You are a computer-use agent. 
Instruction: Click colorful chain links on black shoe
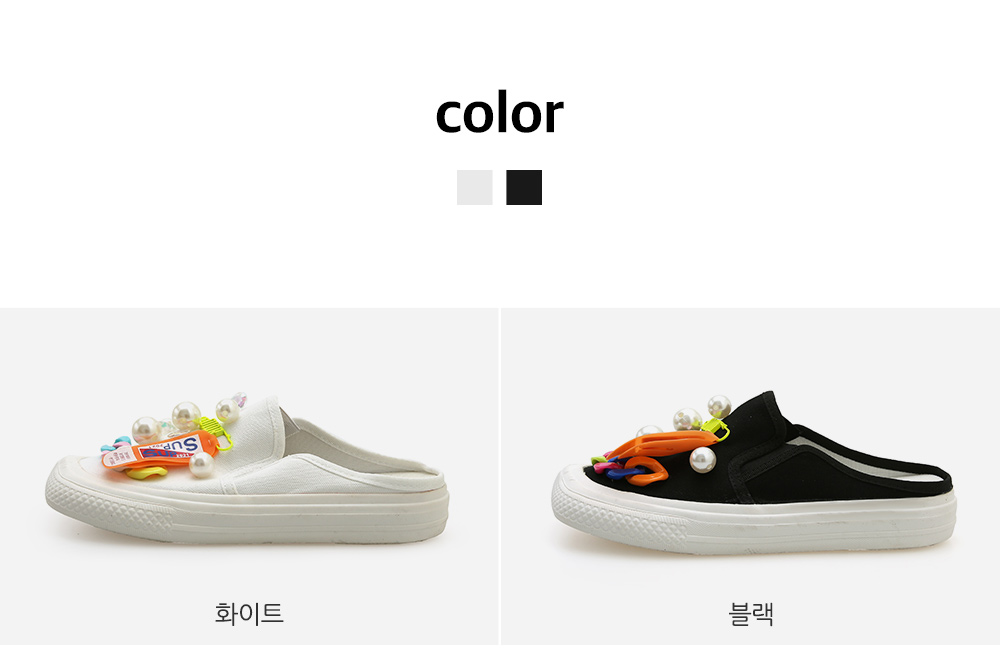[628, 469]
